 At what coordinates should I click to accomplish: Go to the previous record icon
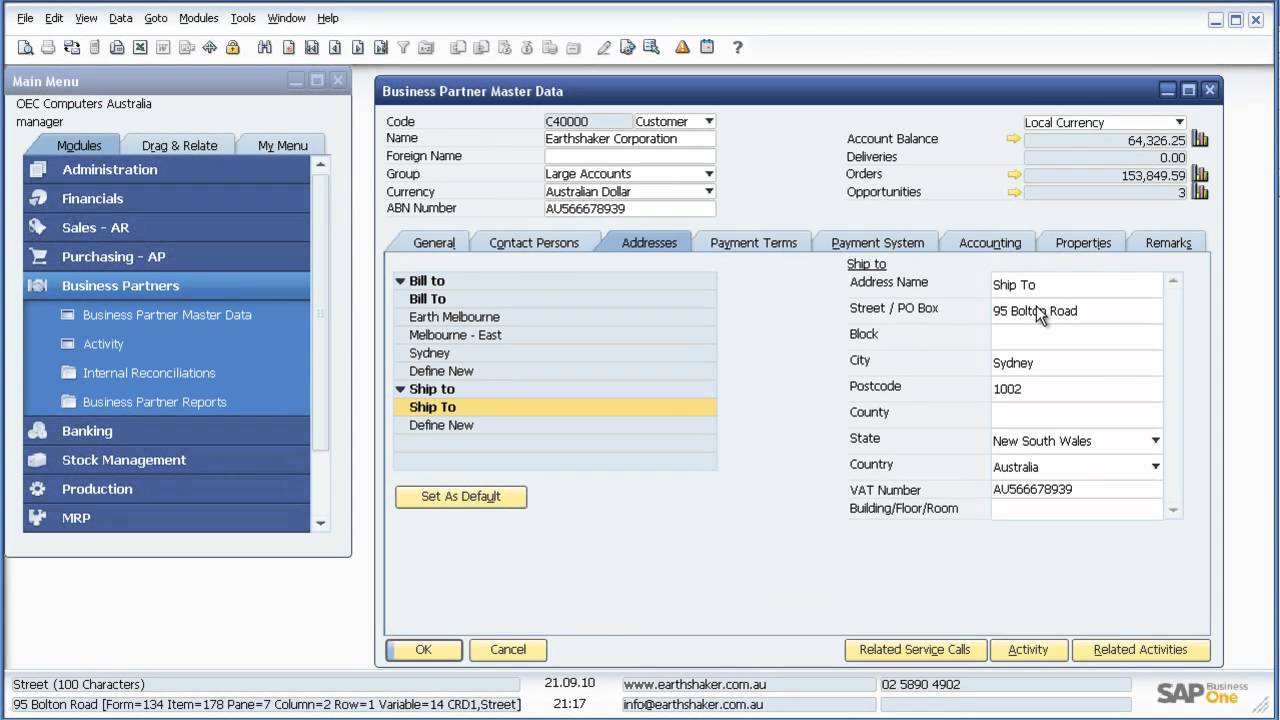click(335, 47)
